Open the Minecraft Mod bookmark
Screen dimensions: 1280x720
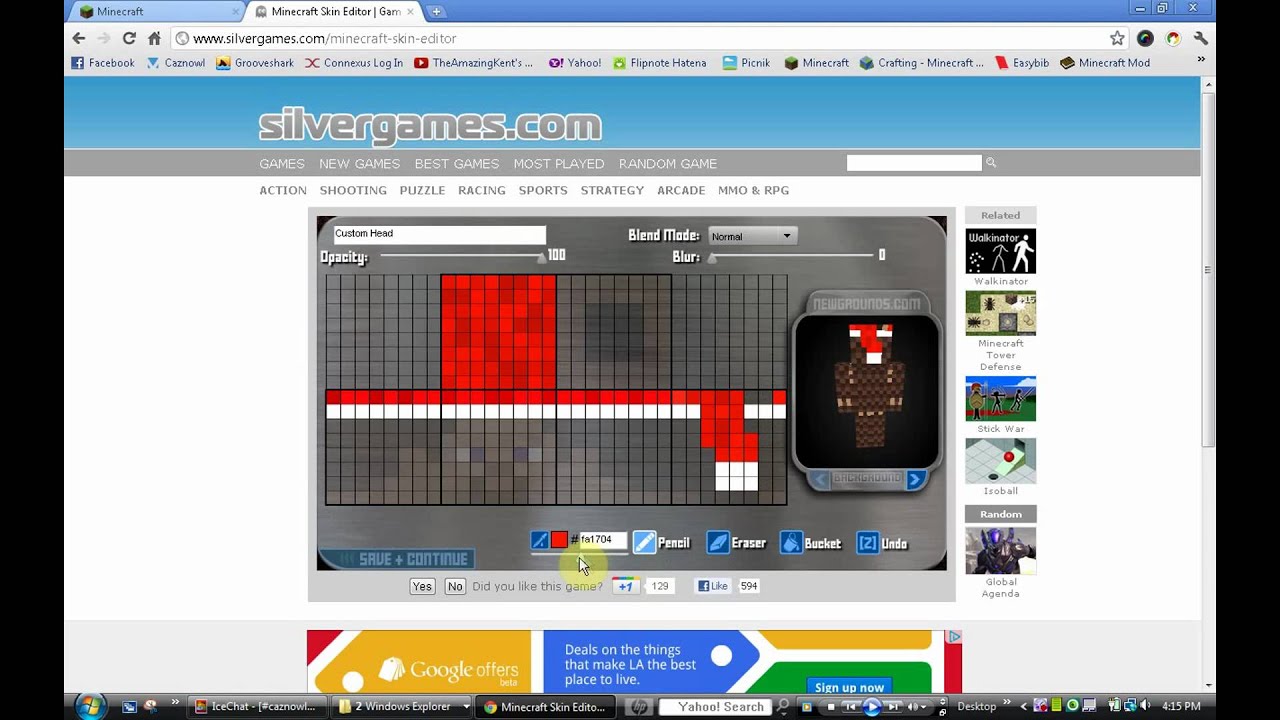(1105, 62)
